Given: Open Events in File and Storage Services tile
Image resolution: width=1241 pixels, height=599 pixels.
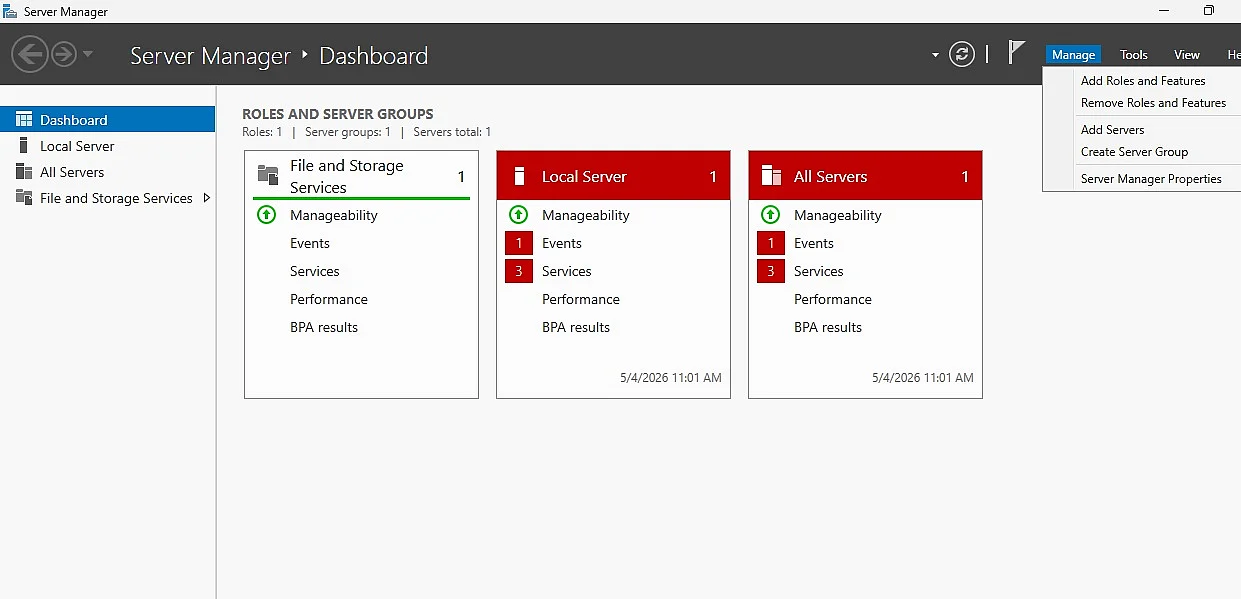Looking at the screenshot, I should pos(310,243).
